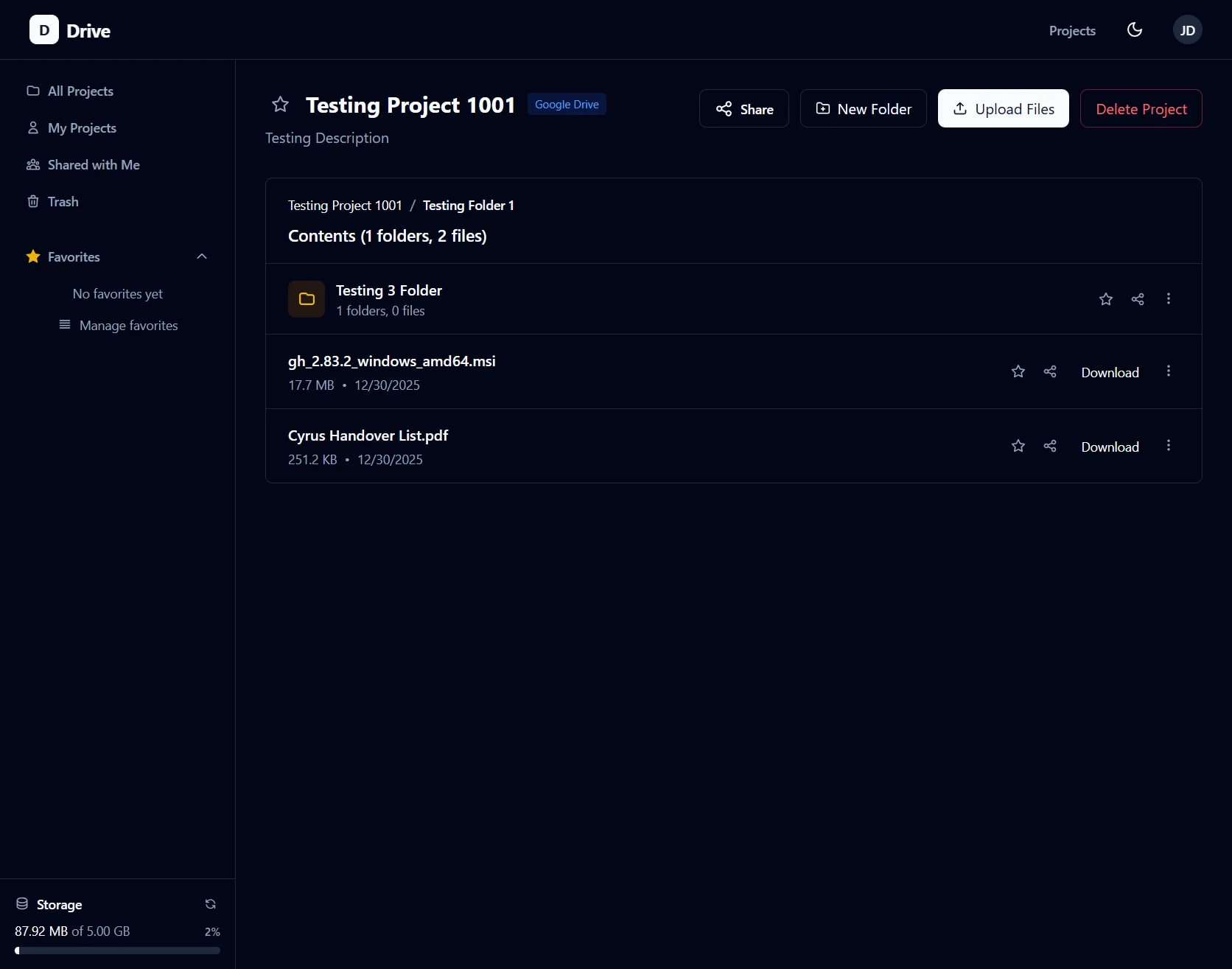Screen dimensions: 1232x969
Task: Click the Upload Files button
Action: click(1004, 108)
